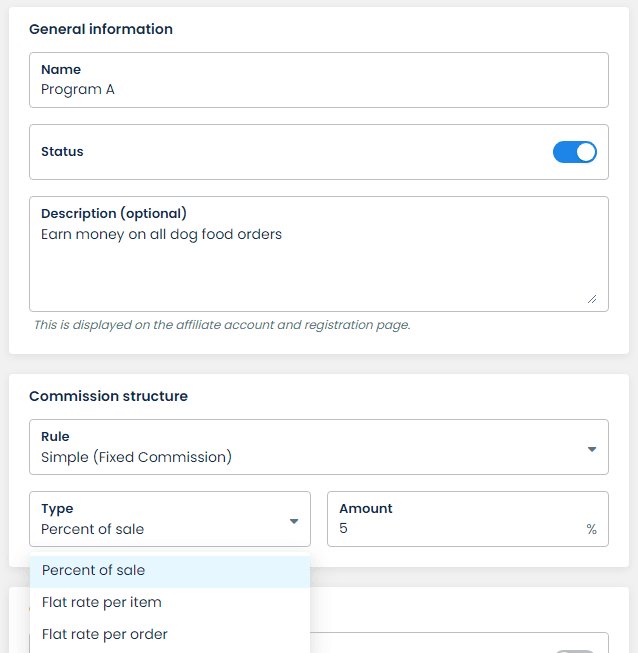The width and height of the screenshot is (638, 653).
Task: Click the General information heading
Action: click(101, 29)
